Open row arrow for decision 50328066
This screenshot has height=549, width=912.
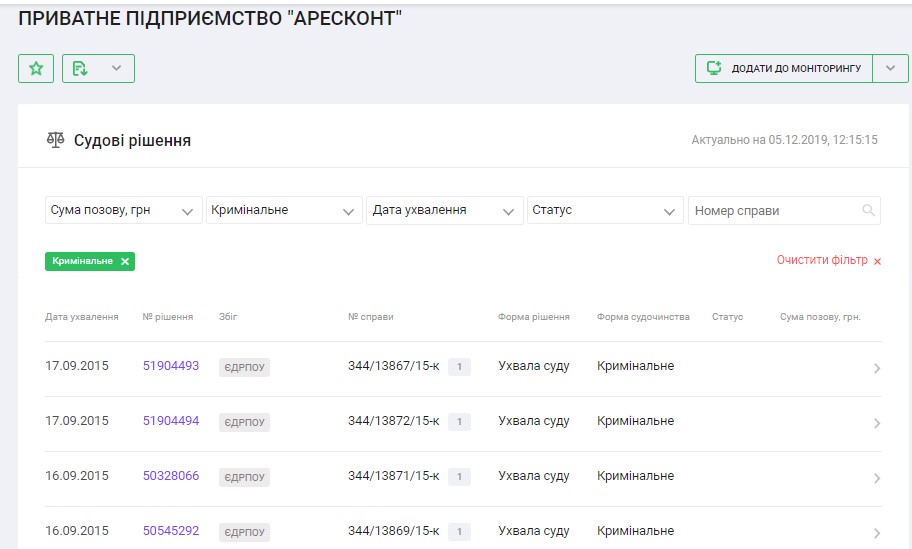(876, 478)
